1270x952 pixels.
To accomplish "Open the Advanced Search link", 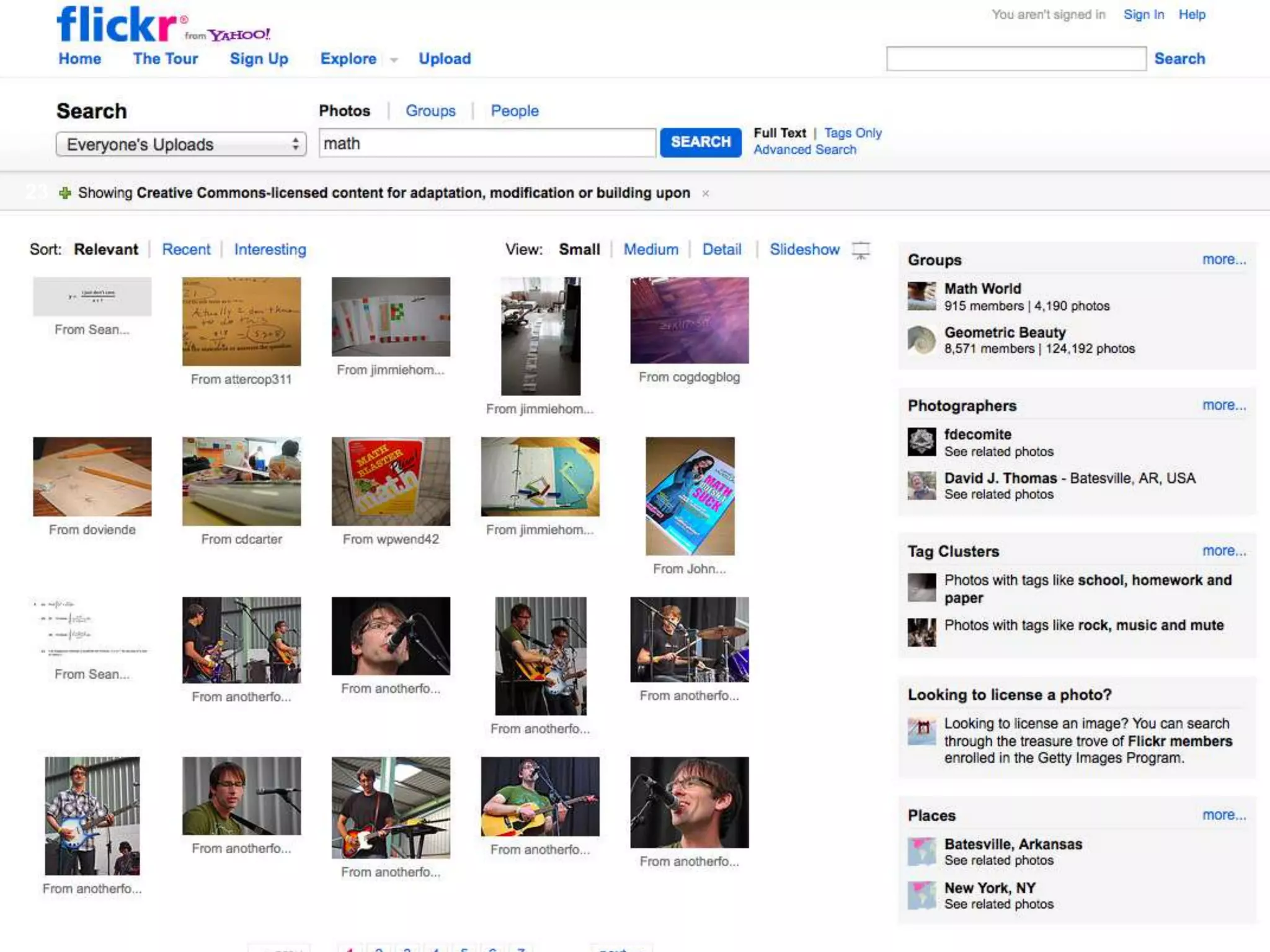I will click(804, 149).
